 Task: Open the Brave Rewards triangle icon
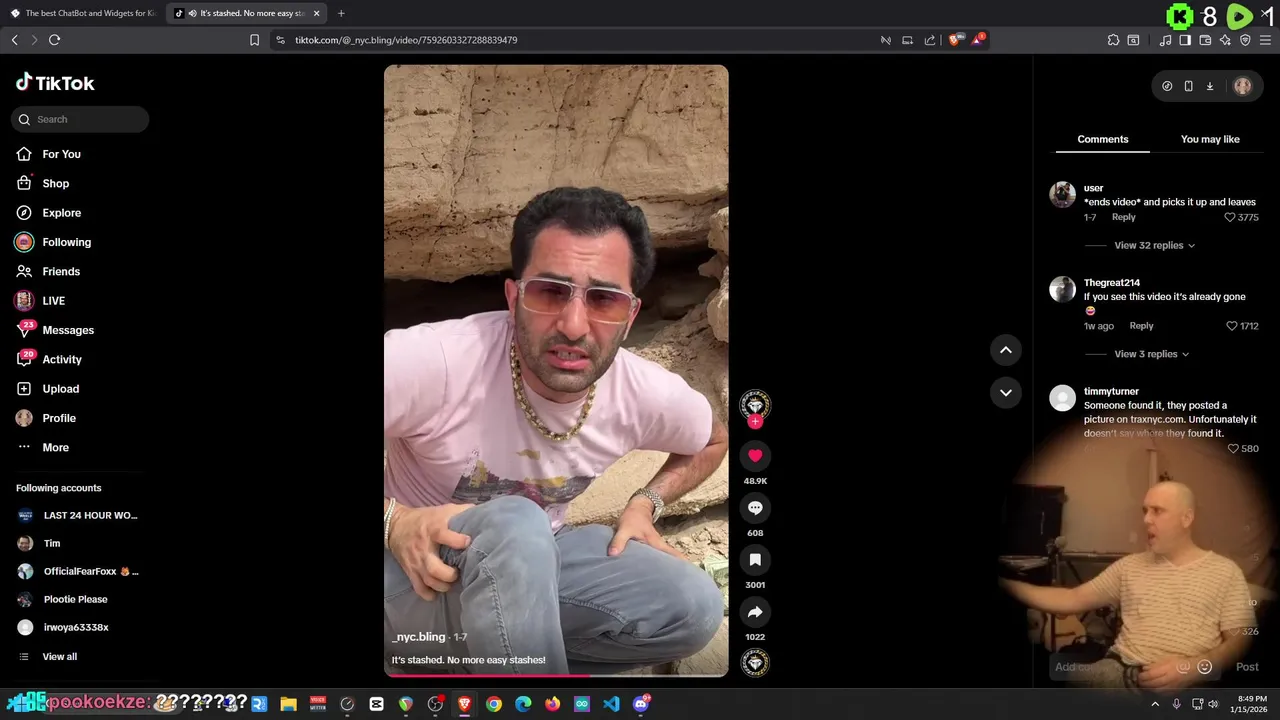[977, 40]
